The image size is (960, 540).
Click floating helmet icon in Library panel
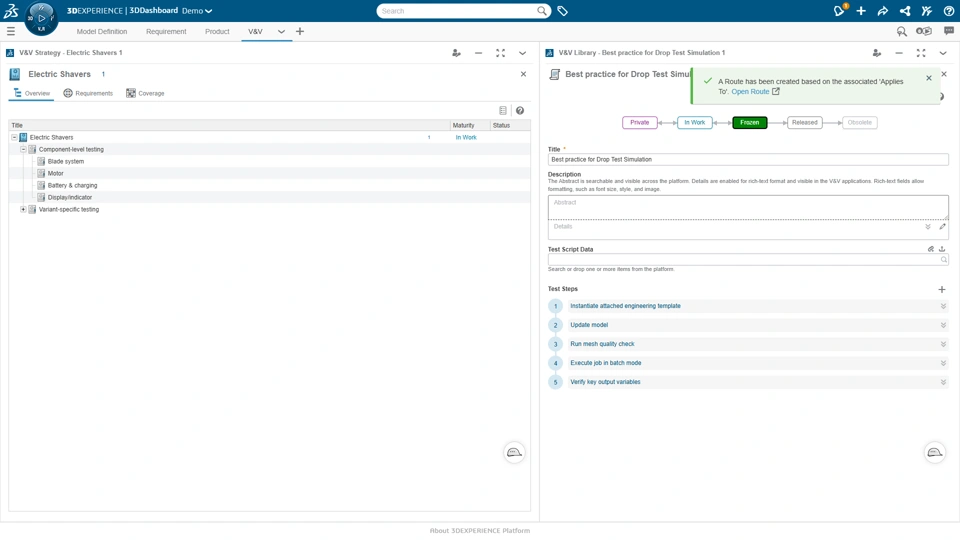pos(934,452)
